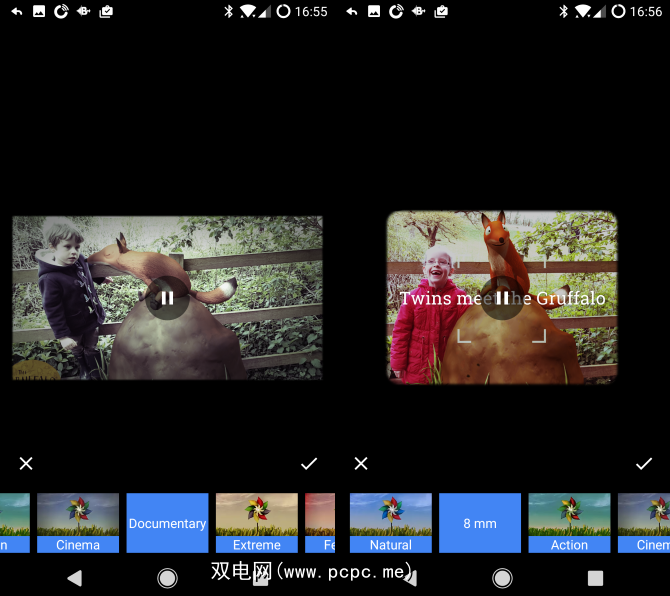
Task: Tap the reply arrow notification icon in right status bar
Action: click(x=352, y=12)
